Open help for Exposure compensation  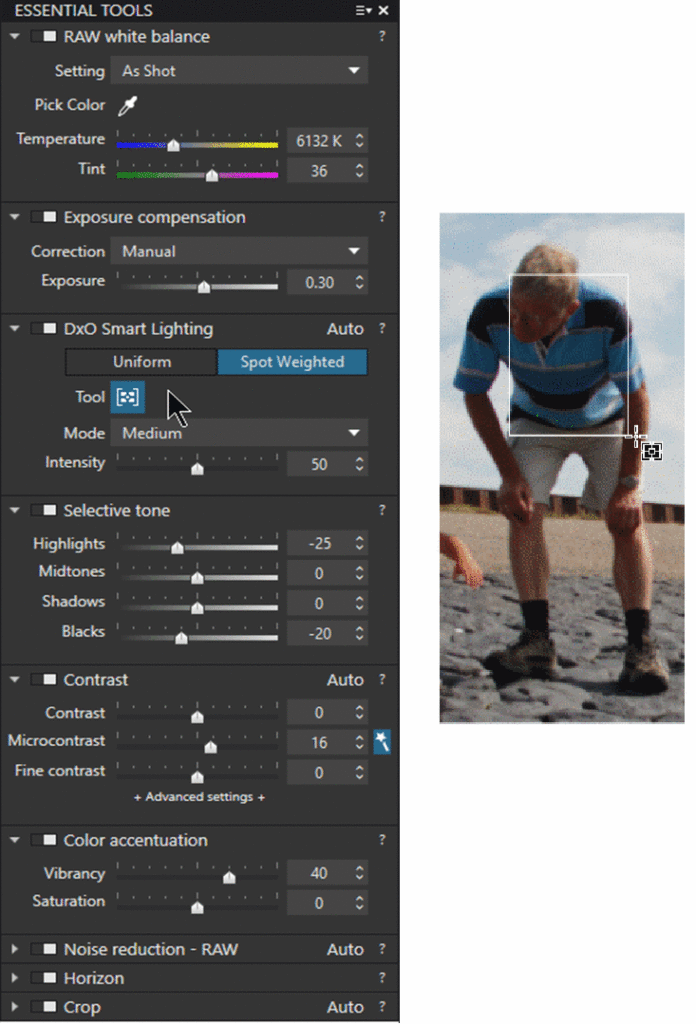click(382, 217)
